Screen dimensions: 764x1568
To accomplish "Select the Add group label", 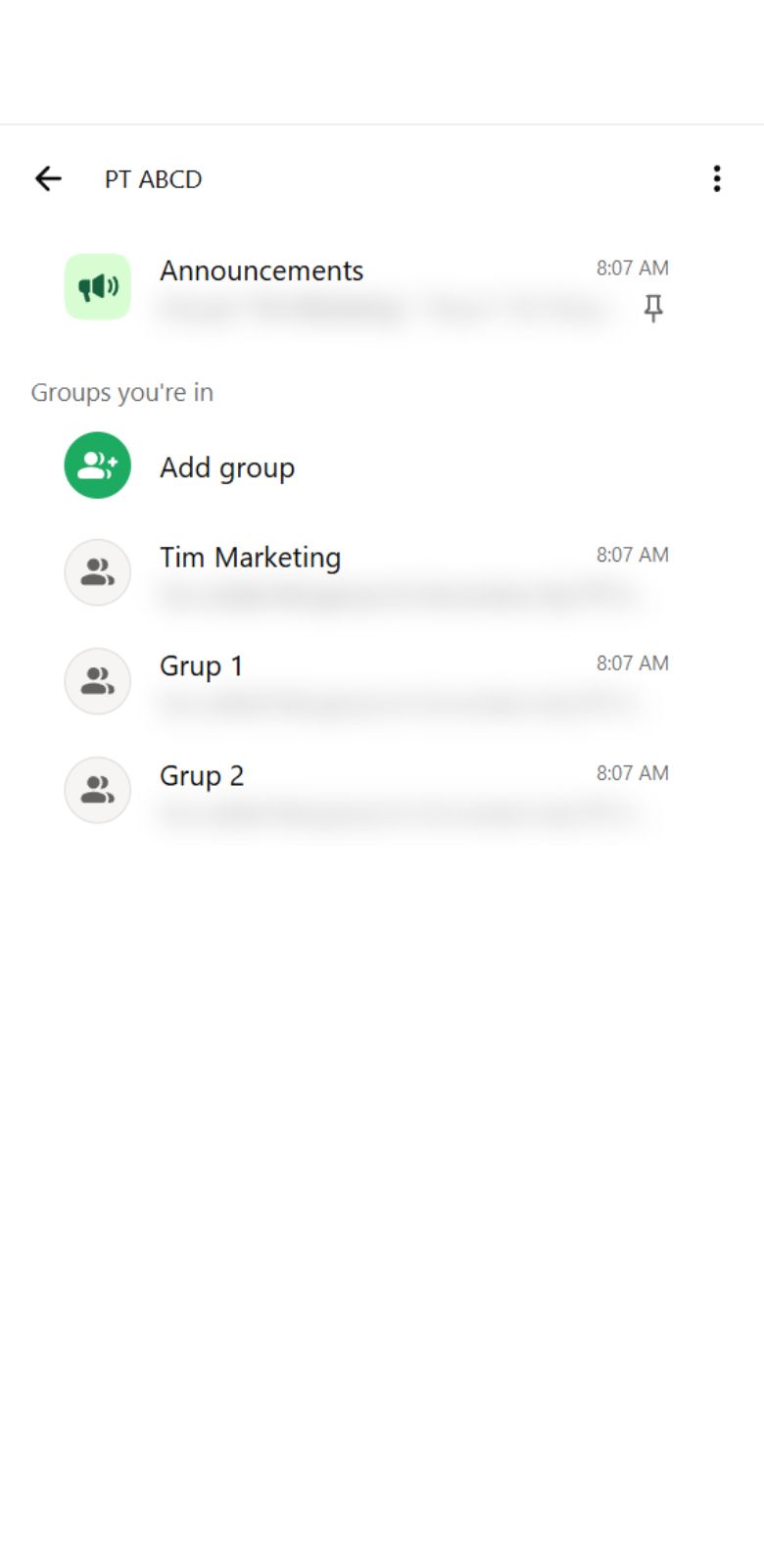I will (227, 468).
